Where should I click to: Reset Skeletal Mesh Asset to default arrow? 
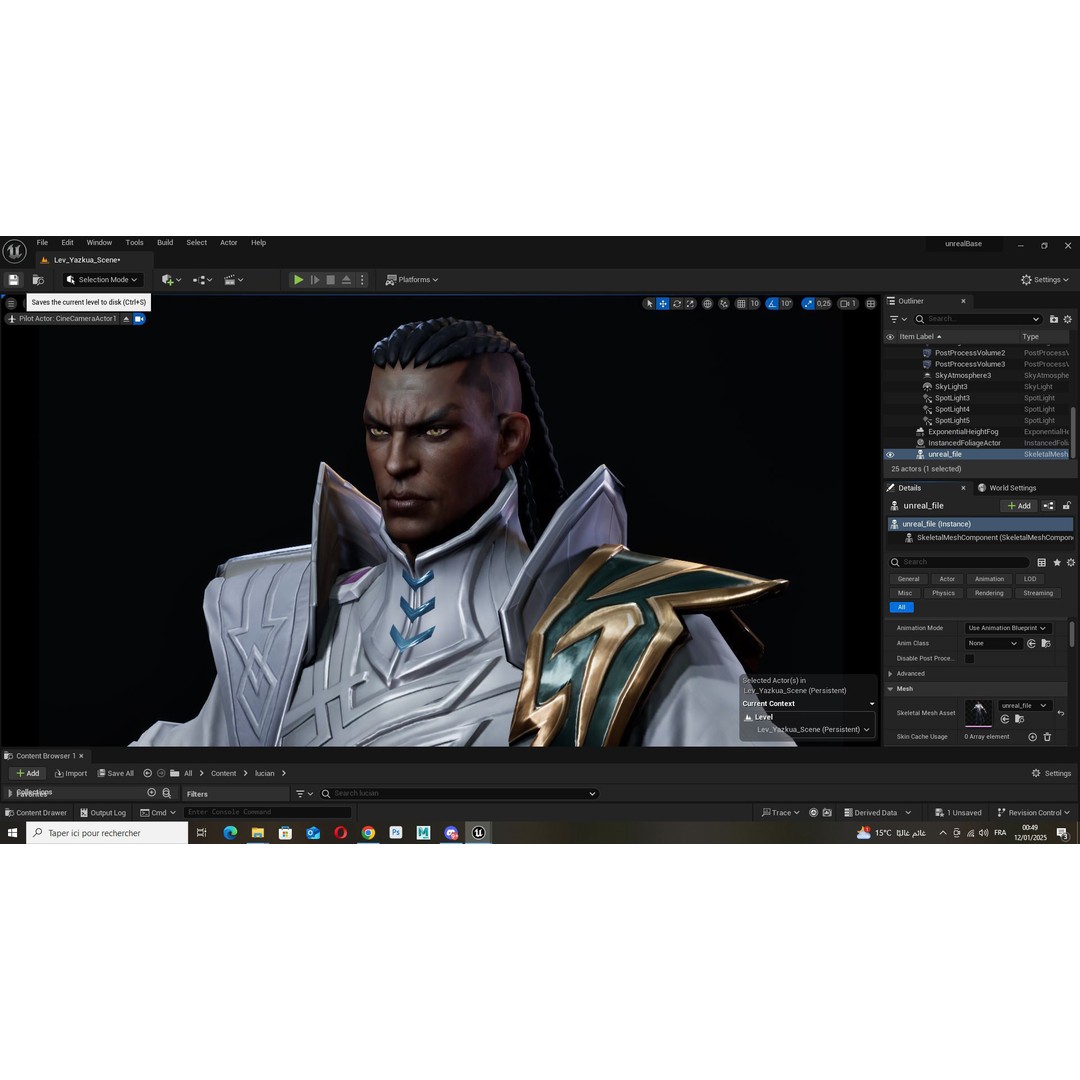tap(1061, 713)
